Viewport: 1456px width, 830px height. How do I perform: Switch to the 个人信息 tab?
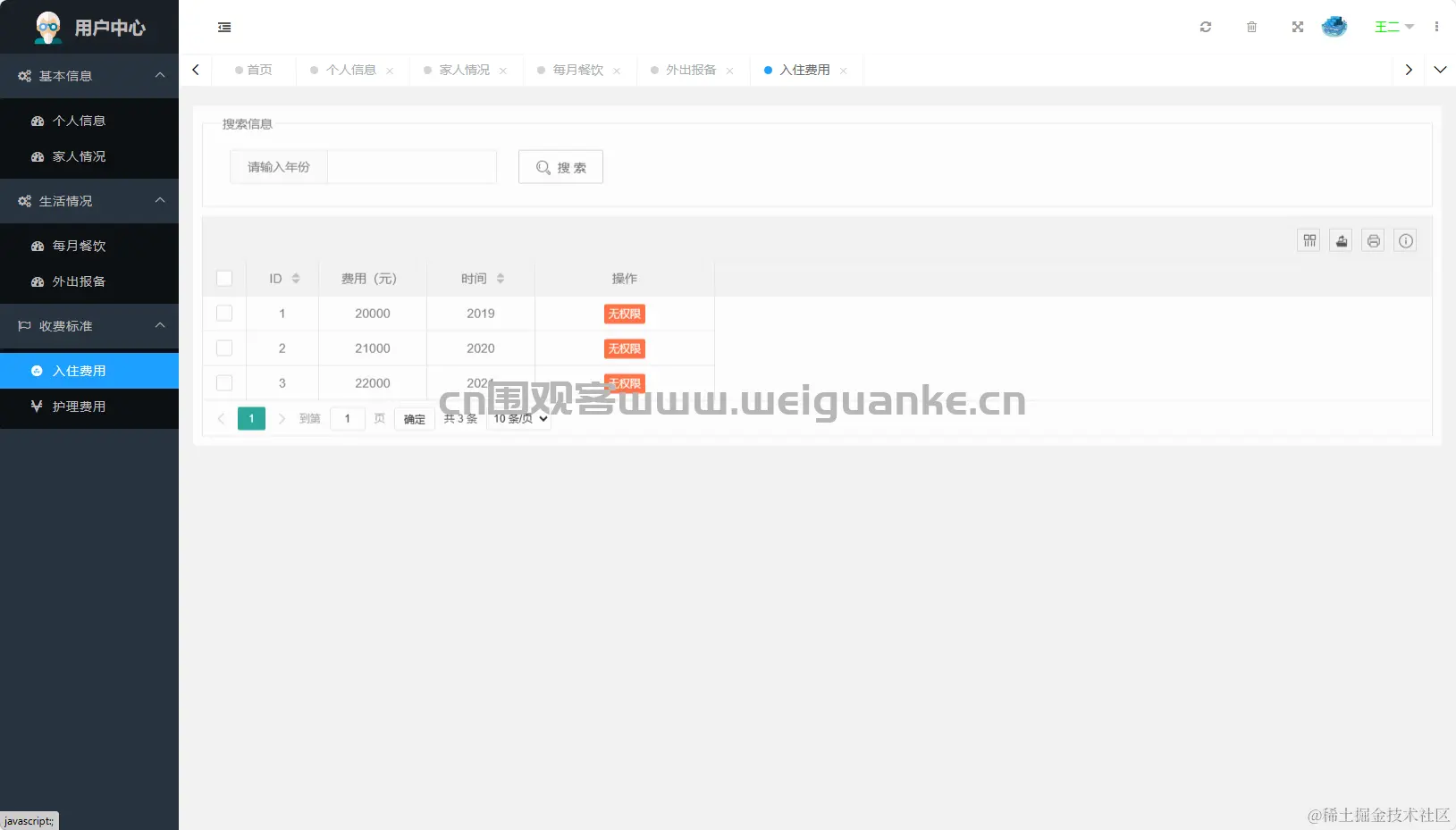tap(350, 70)
